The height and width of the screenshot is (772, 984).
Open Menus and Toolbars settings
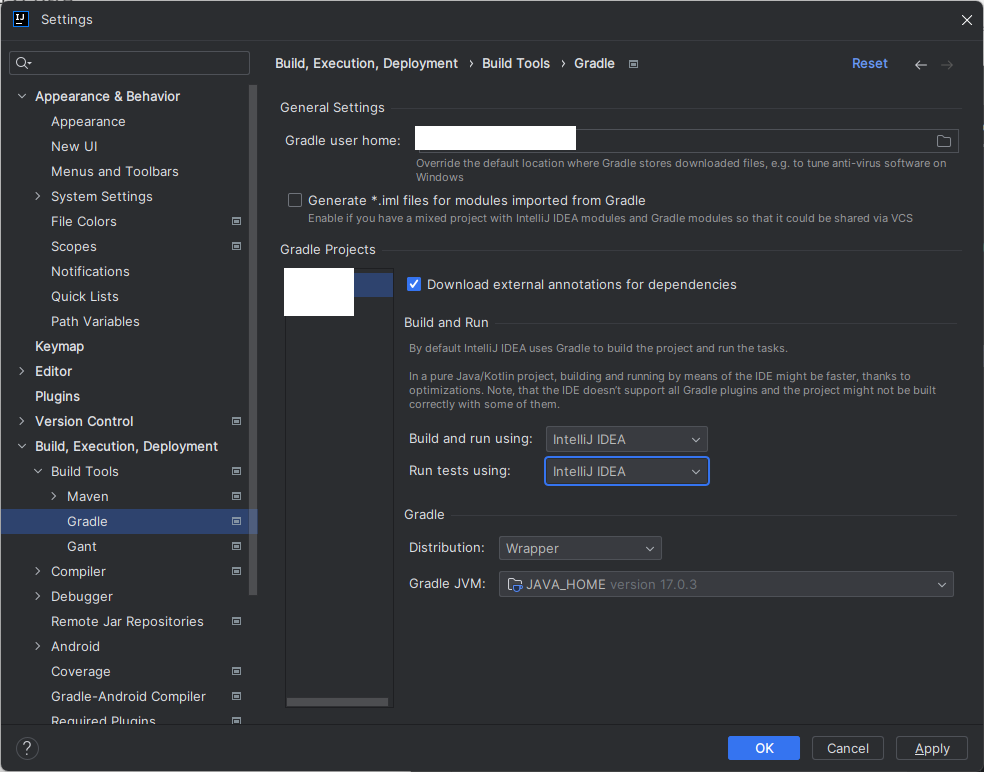tap(115, 171)
